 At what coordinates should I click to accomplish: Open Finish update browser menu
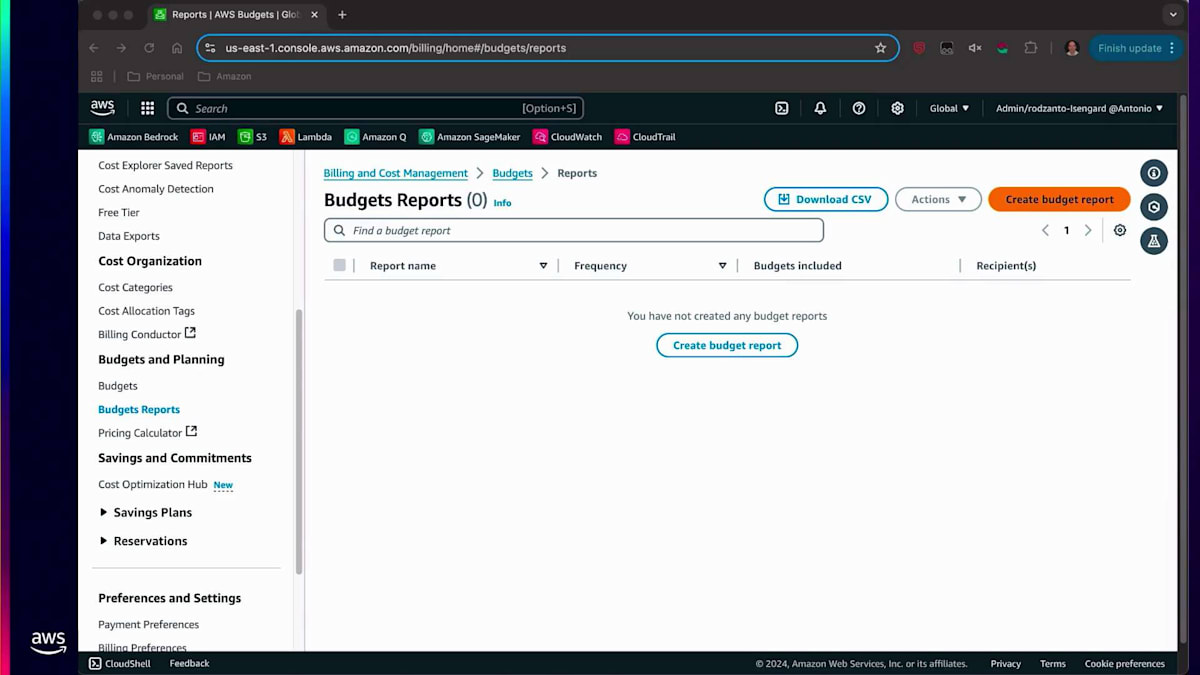coord(1136,48)
